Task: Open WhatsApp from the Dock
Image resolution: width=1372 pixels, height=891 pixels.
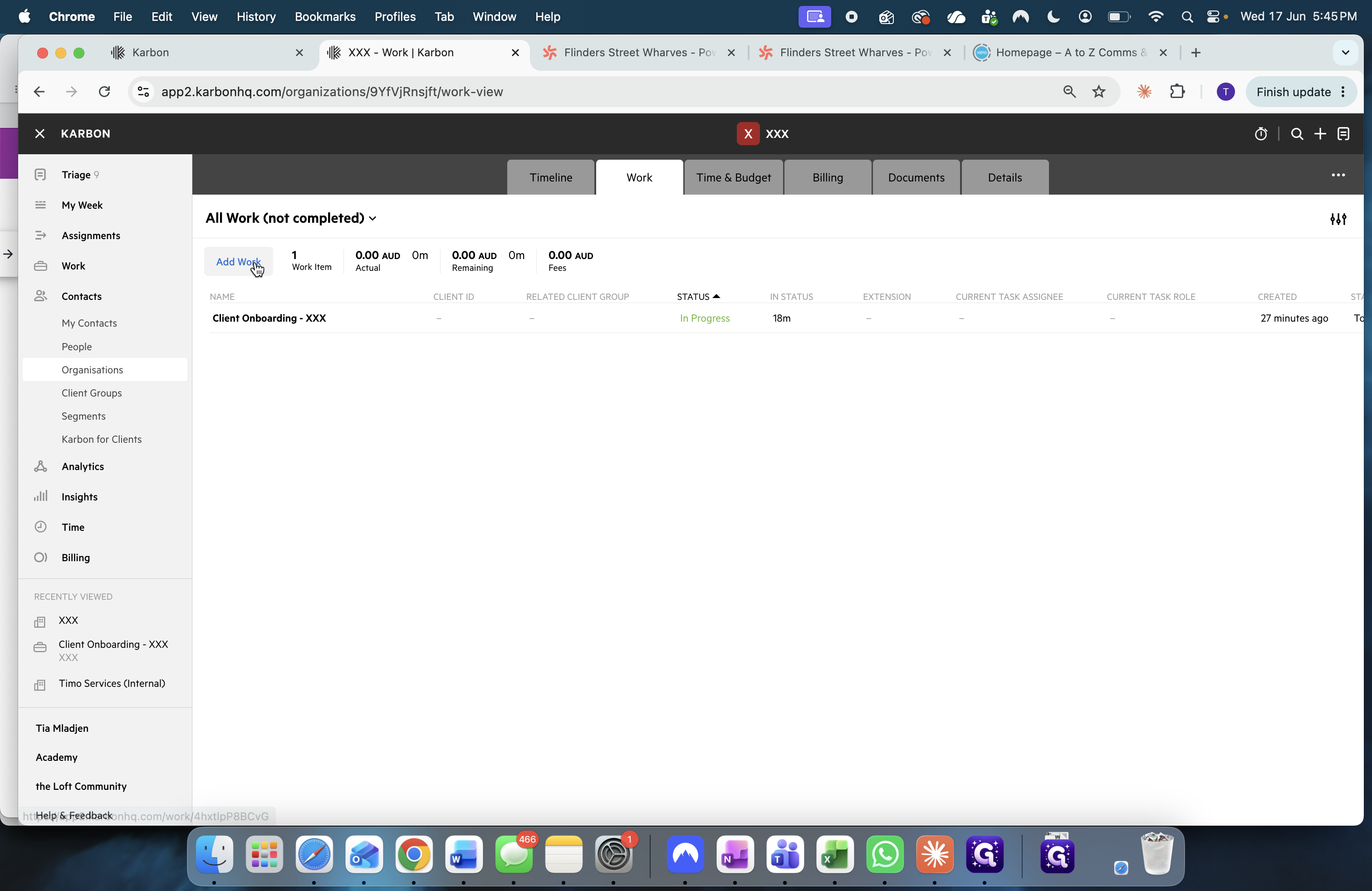Action: point(885,855)
